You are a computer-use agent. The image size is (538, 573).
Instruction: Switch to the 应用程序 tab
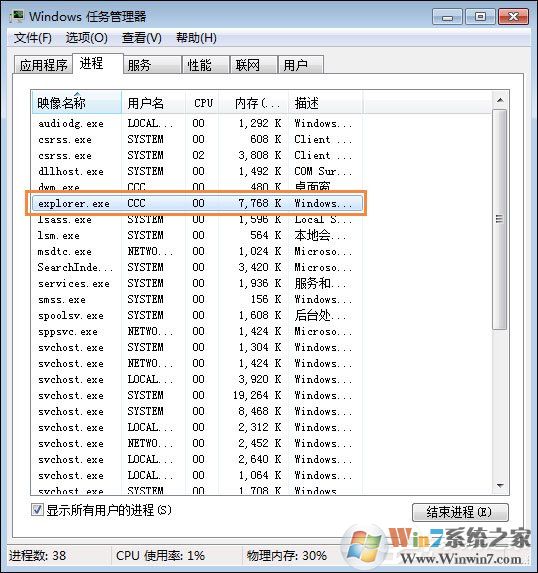[x=43, y=65]
